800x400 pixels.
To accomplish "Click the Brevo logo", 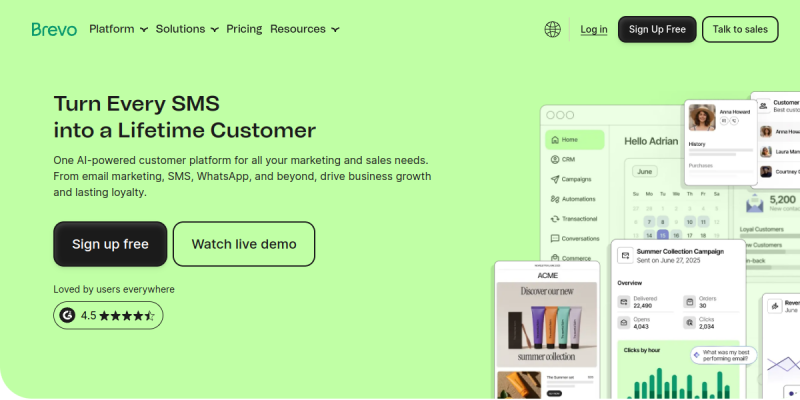I will pos(54,29).
